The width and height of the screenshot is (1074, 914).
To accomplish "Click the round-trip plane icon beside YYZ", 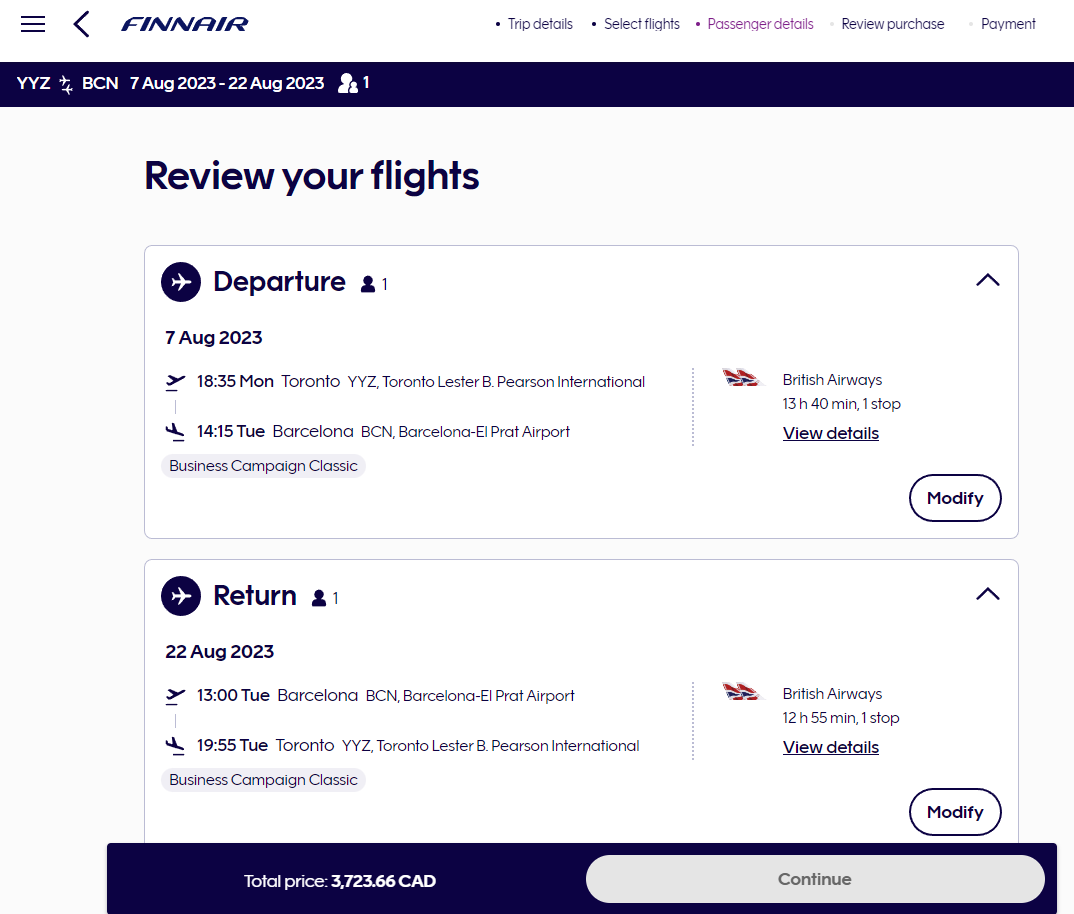I will pos(66,84).
